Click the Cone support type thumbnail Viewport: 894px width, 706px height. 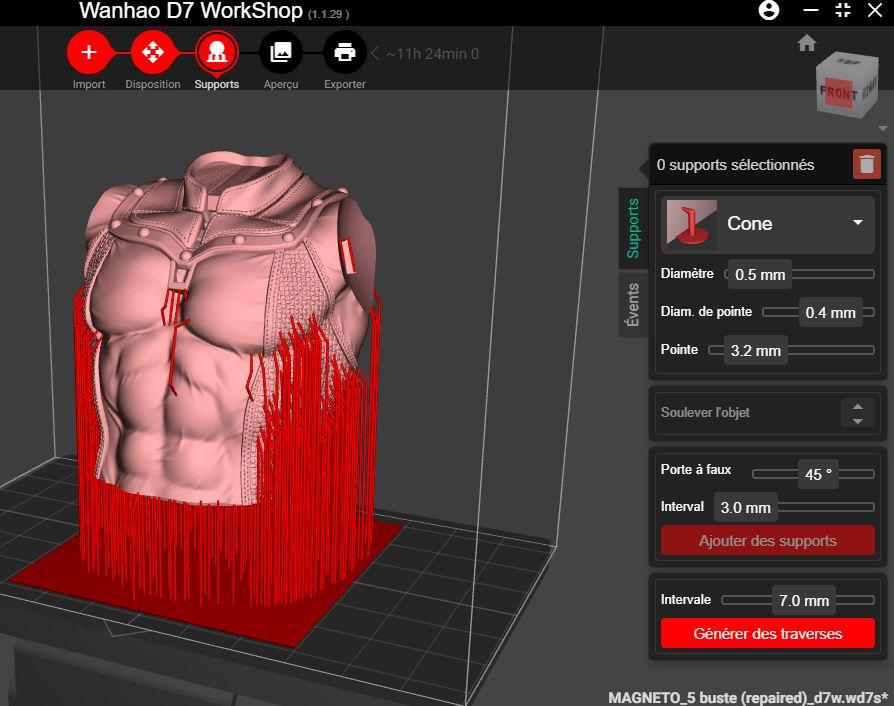(692, 223)
